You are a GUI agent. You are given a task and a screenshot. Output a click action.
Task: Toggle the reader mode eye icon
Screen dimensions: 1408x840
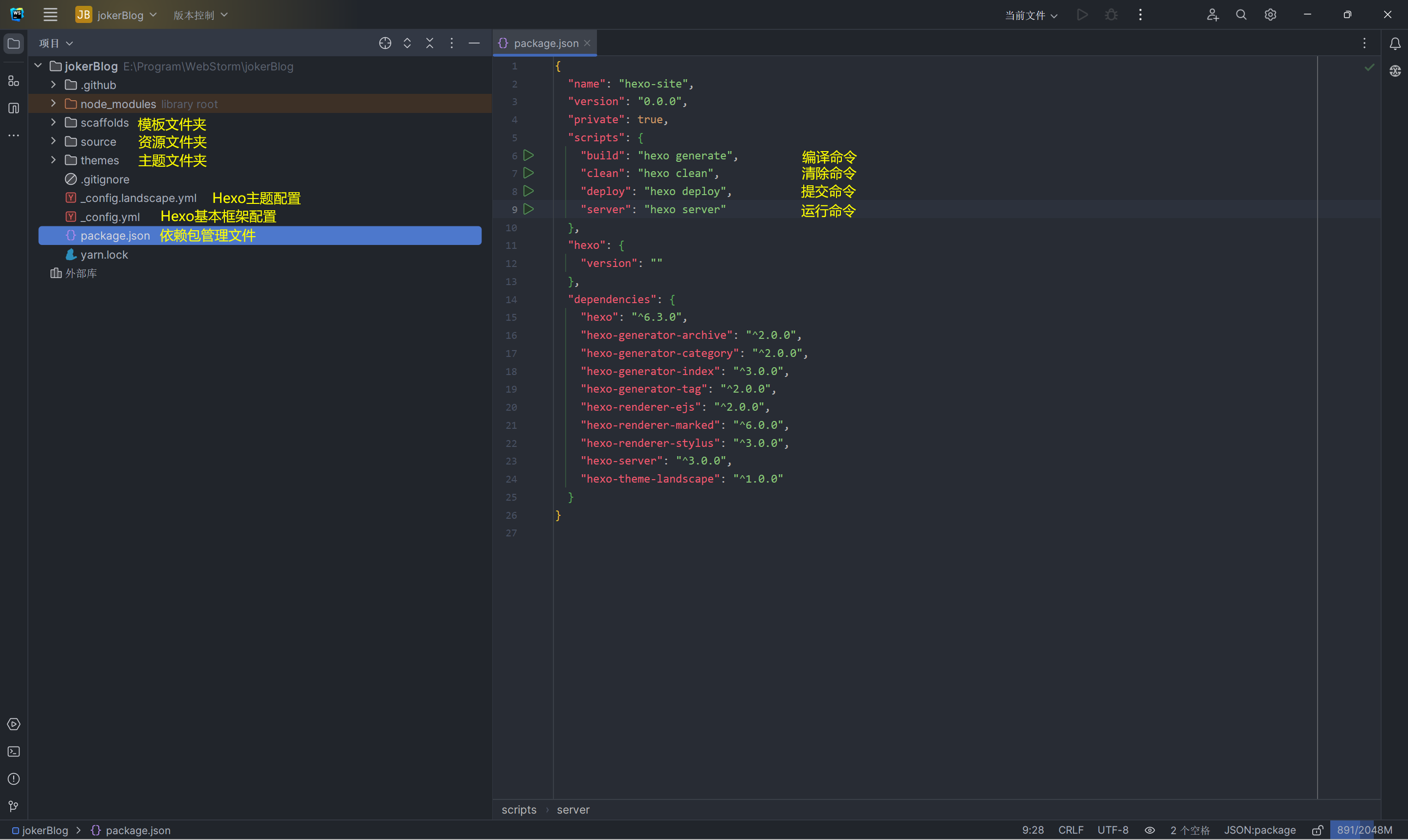coord(1149,830)
